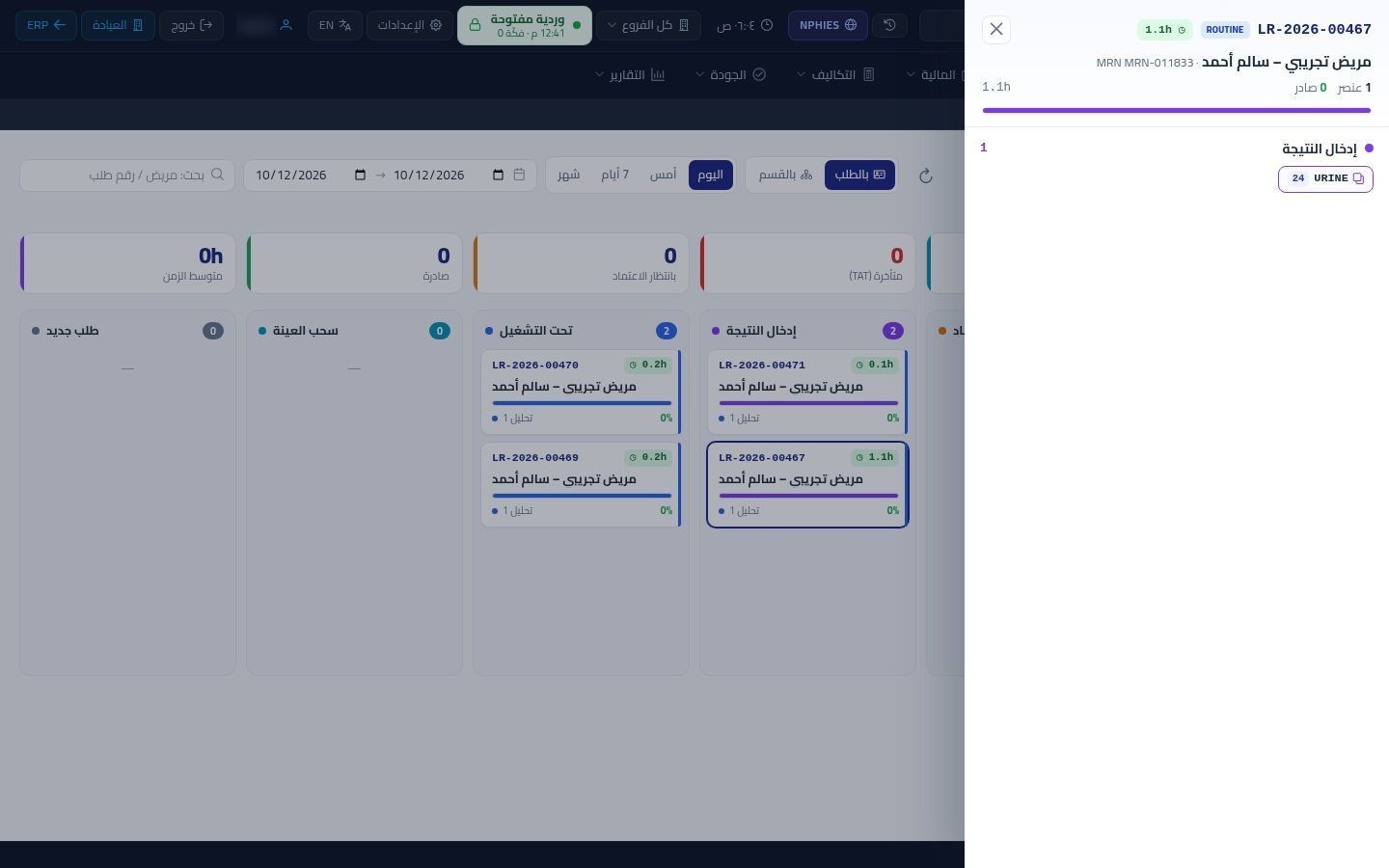Click the NPHIES globe button
Screen dimensions: 1389x868
coord(828,25)
